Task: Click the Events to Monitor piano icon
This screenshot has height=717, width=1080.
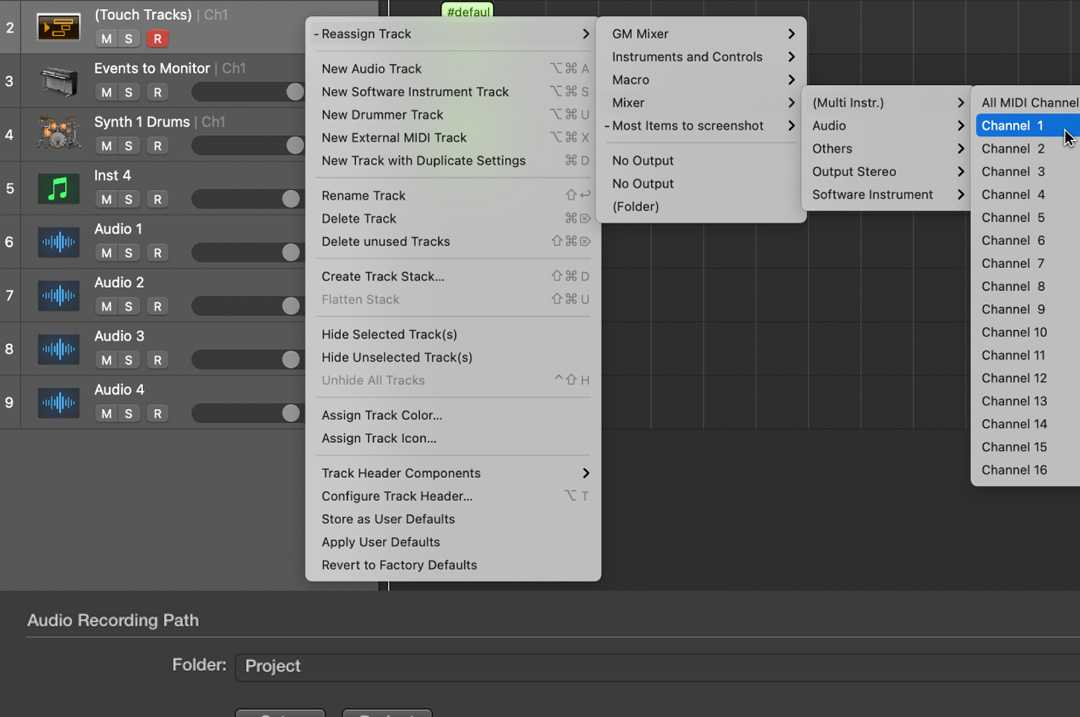Action: [x=58, y=81]
